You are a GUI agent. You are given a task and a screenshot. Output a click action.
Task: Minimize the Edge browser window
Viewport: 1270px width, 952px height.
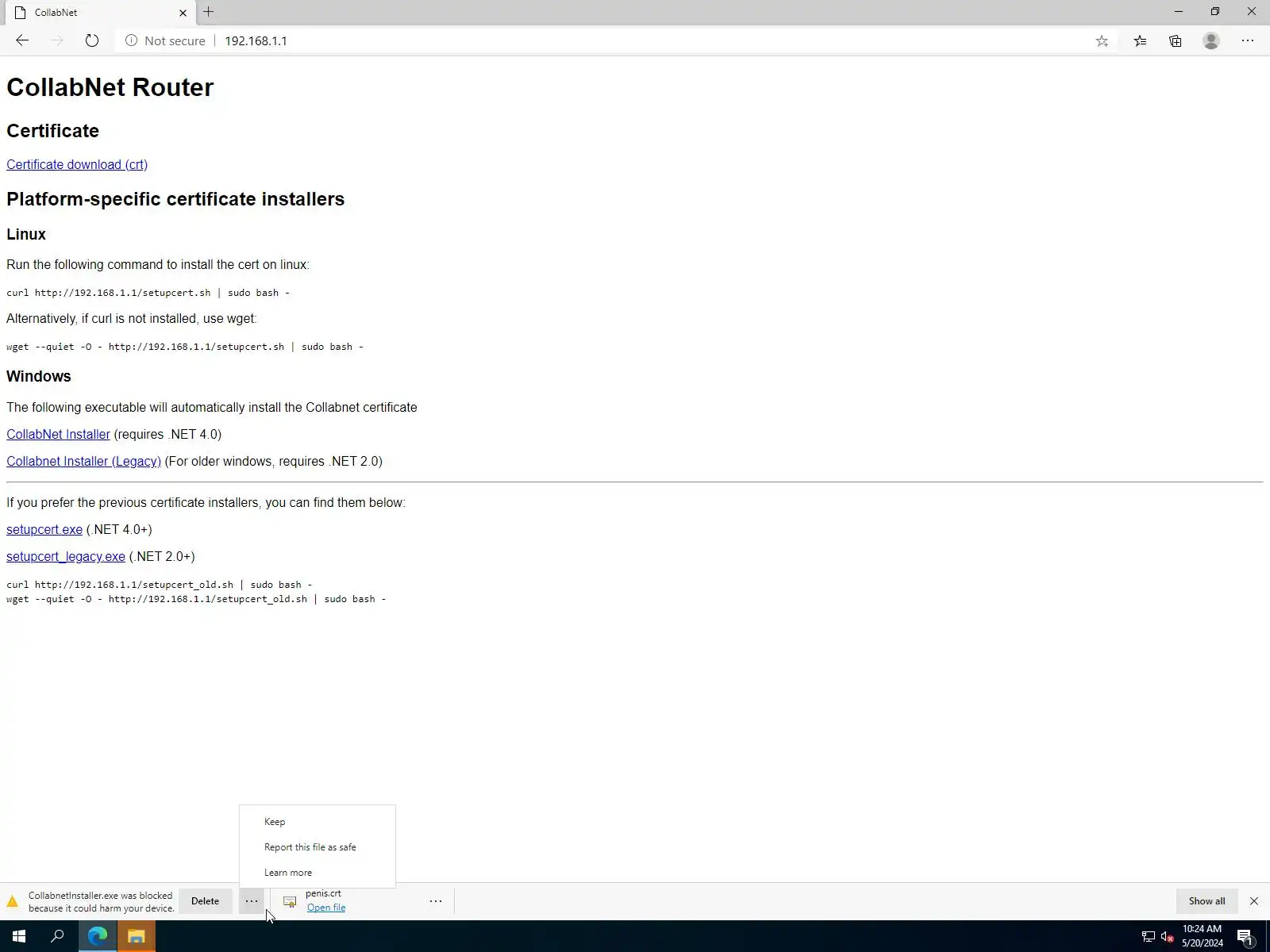pyautogui.click(x=1179, y=12)
